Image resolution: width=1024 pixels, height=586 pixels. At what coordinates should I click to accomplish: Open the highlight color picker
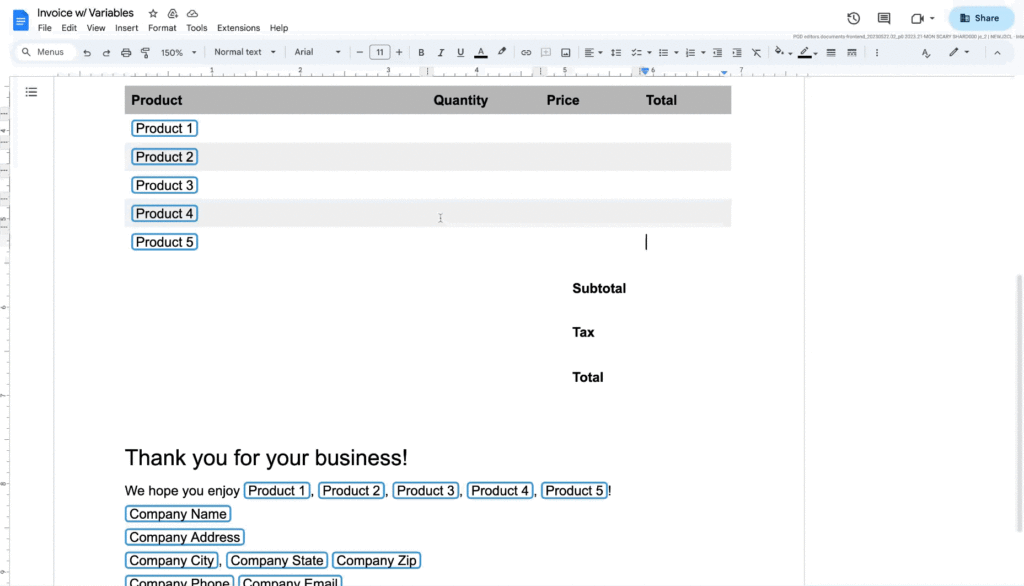502,52
